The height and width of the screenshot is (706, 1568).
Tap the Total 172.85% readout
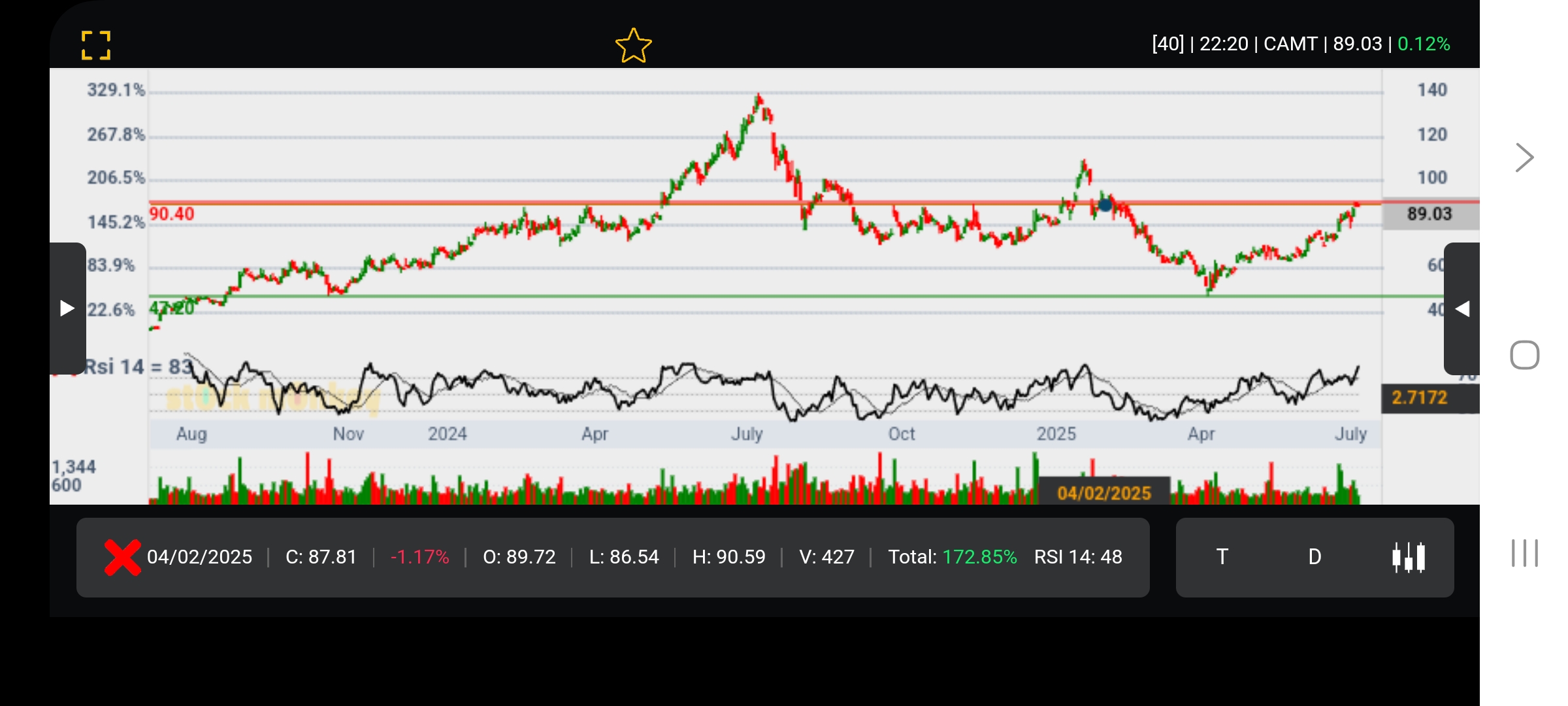(x=952, y=557)
